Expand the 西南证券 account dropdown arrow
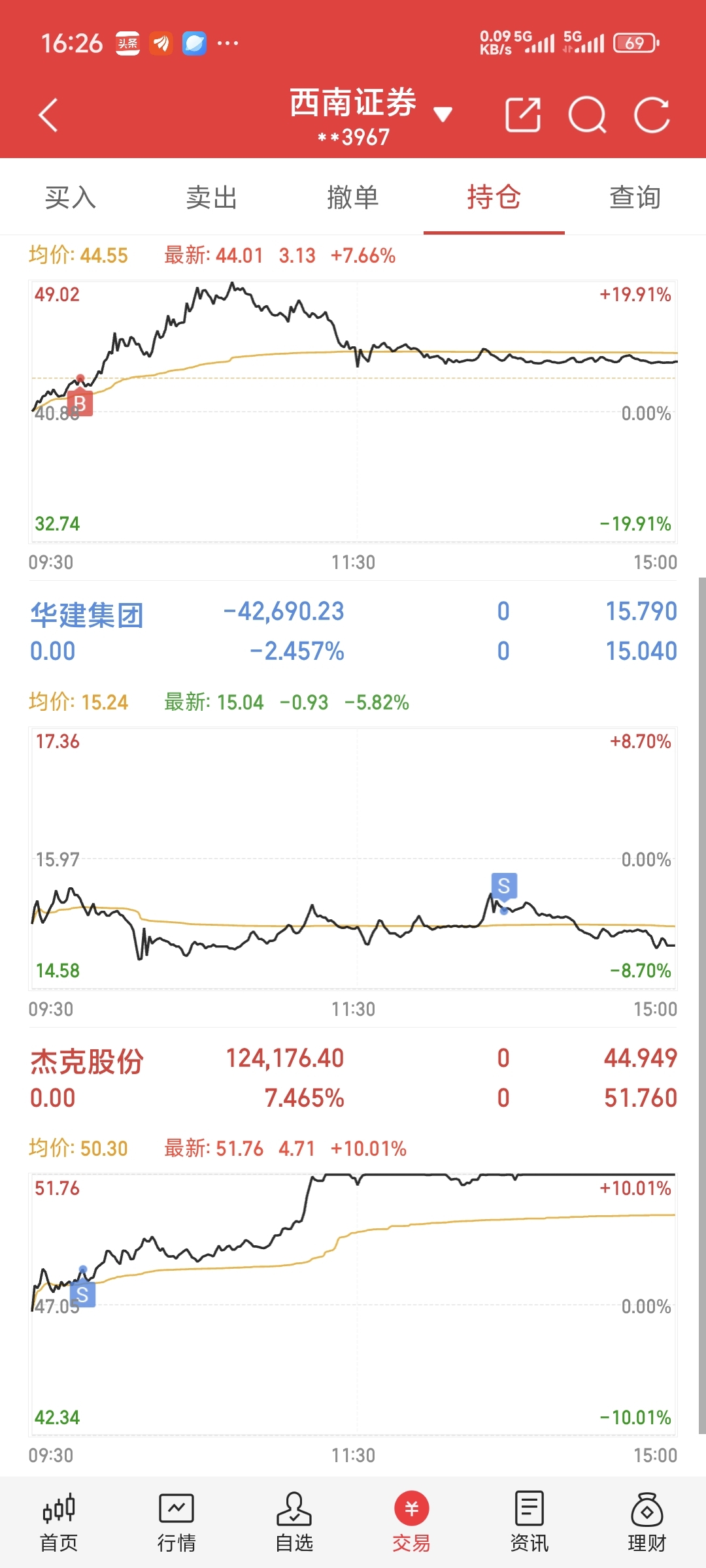The image size is (706, 1568). (443, 115)
